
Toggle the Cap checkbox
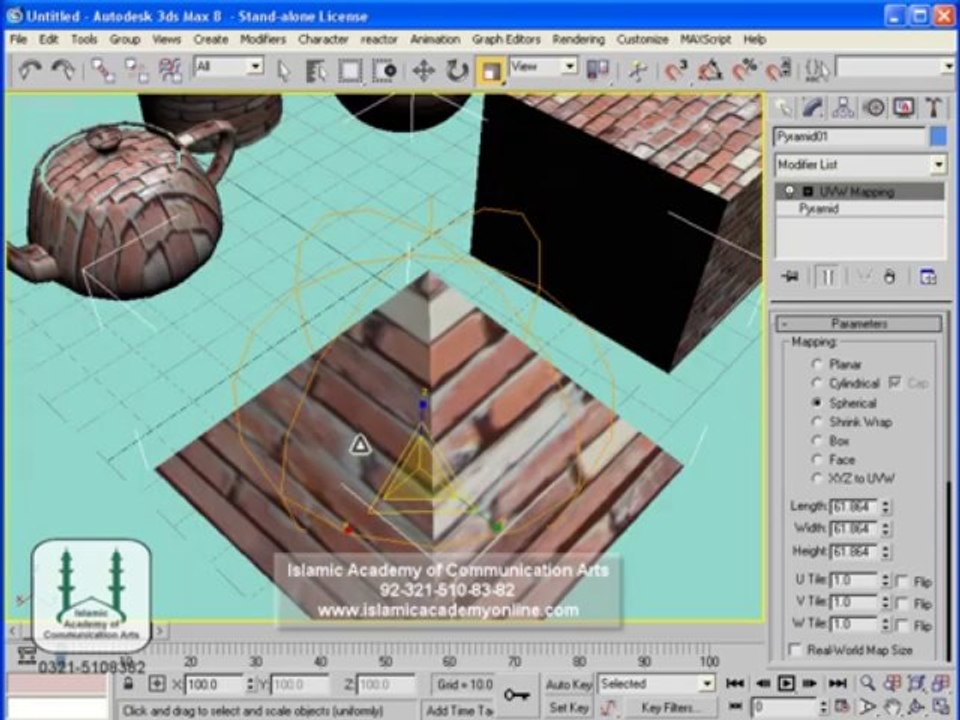(895, 383)
